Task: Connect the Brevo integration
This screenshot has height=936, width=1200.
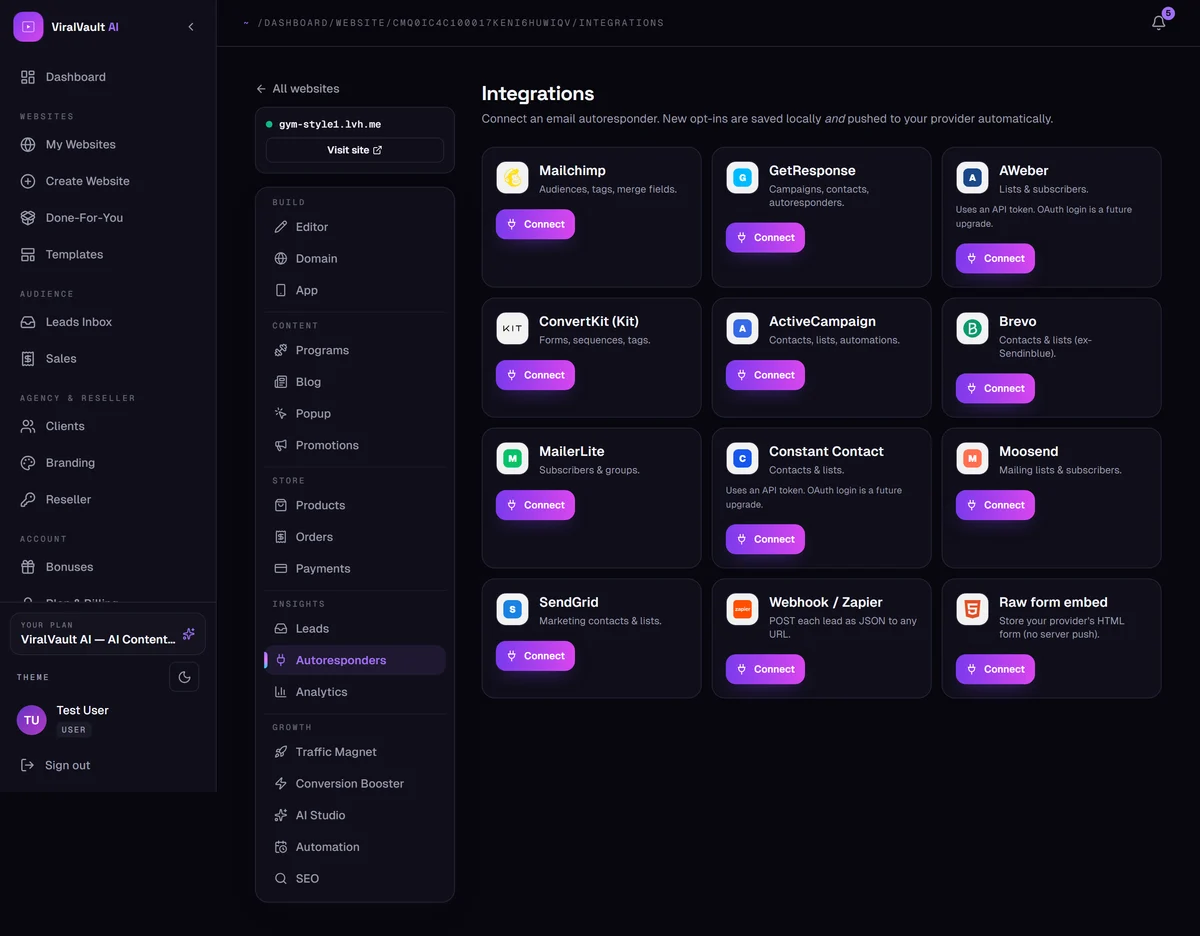Action: (995, 388)
